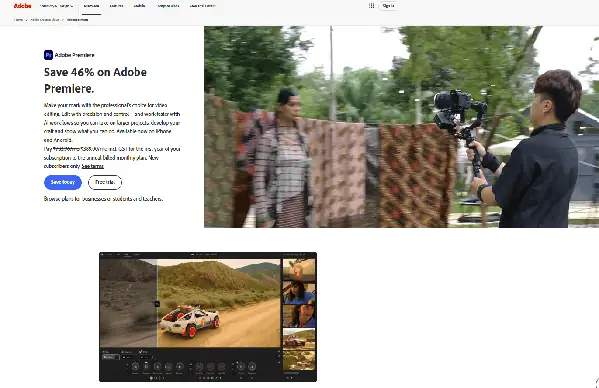Click the Adobe logo
The image size is (599, 388).
tap(23, 6)
